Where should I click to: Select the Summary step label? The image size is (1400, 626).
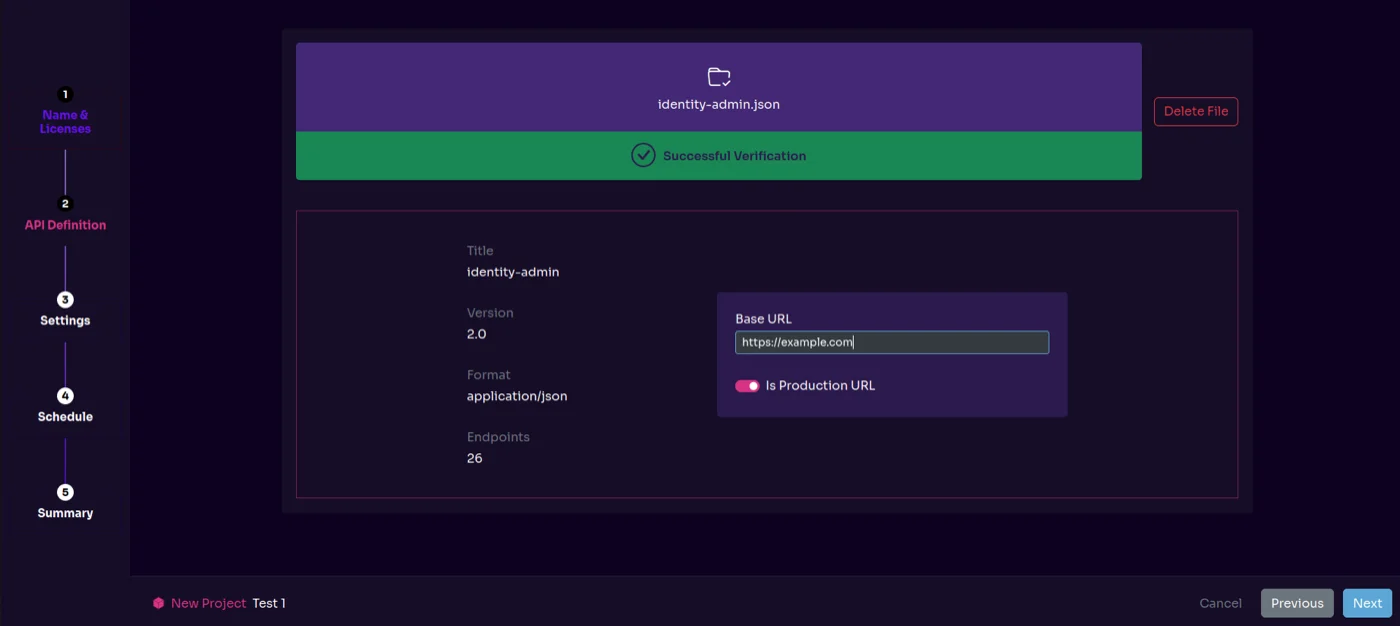(64, 513)
